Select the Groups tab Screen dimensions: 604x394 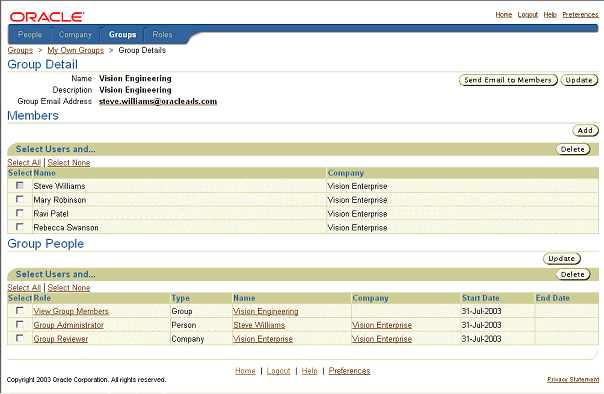tap(122, 35)
